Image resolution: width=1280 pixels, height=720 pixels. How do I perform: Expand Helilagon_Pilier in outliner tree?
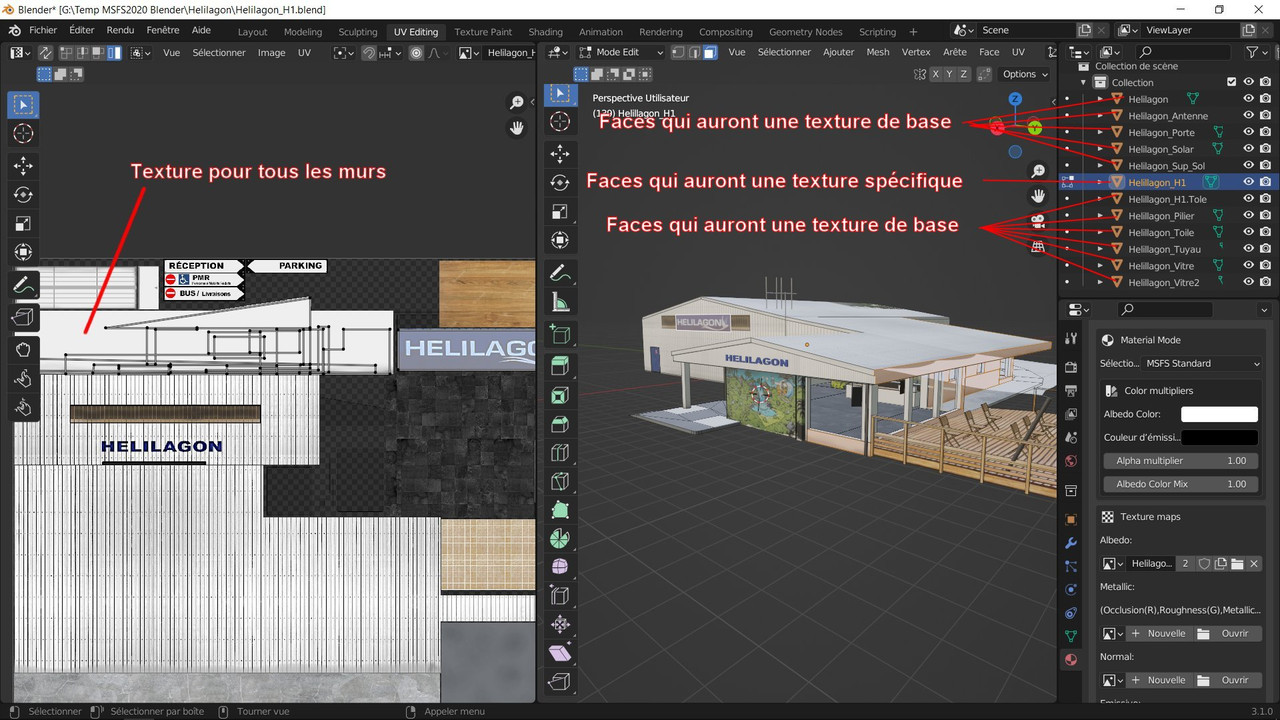(1101, 216)
